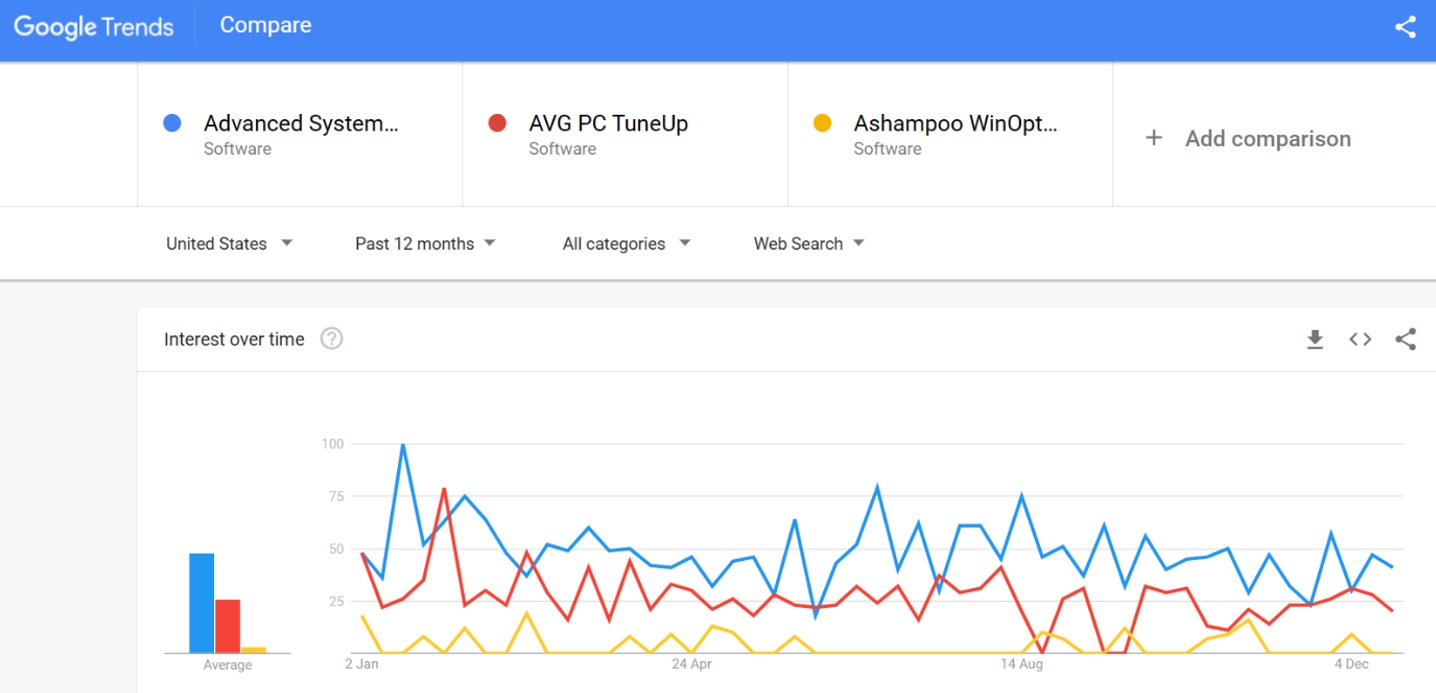Click the plus icon to add comparison

[x=1154, y=138]
